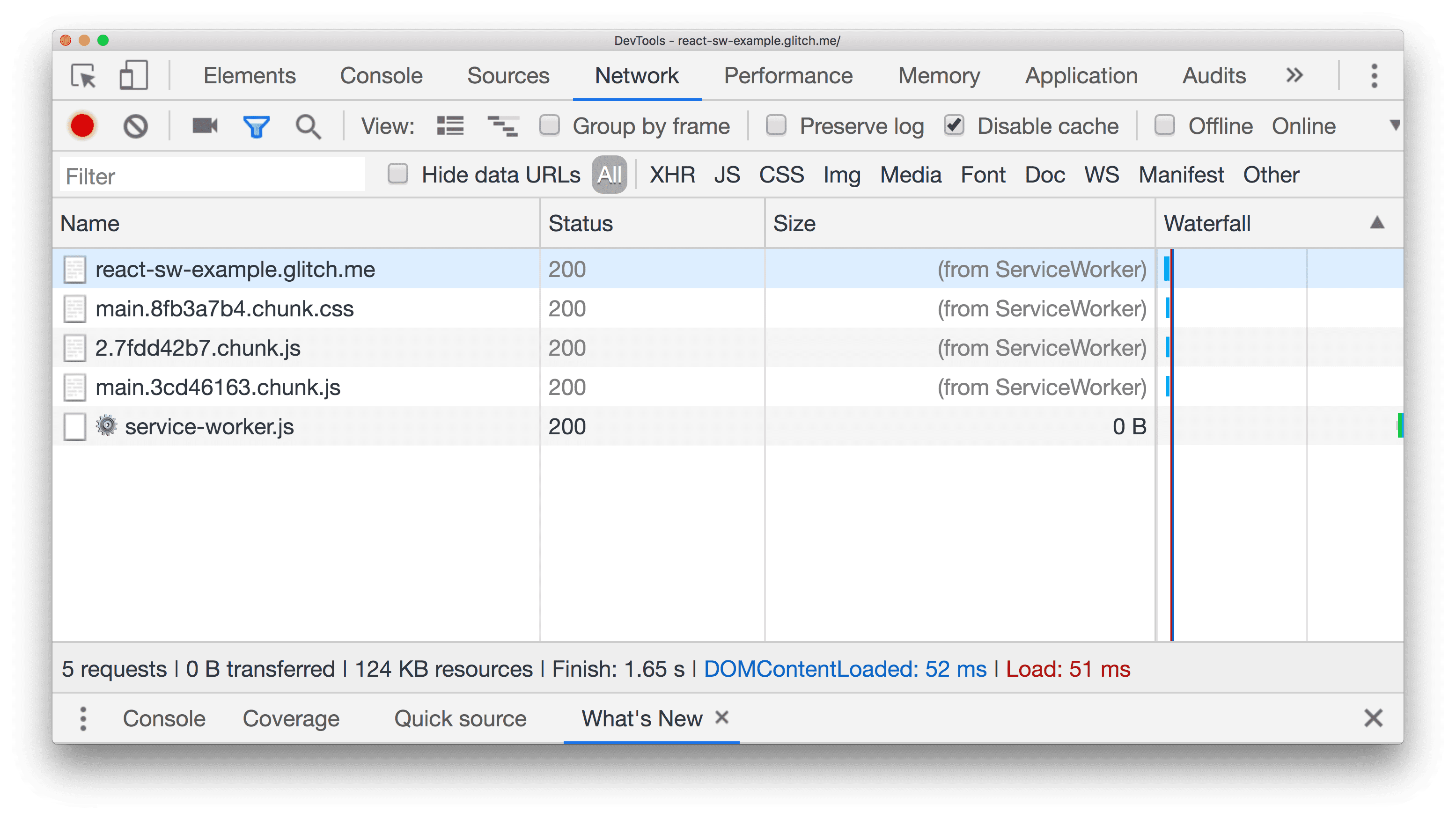Screen dimensions: 1456x819
Task: Click the record (red circle) button
Action: [82, 125]
